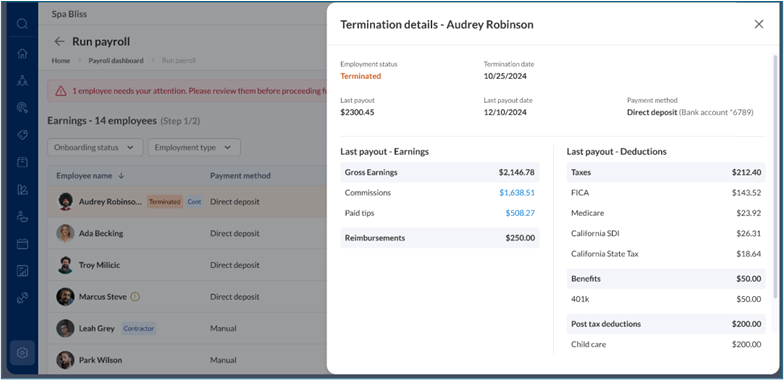Click Ada Becking's Direct deposit cell

[x=234, y=233]
